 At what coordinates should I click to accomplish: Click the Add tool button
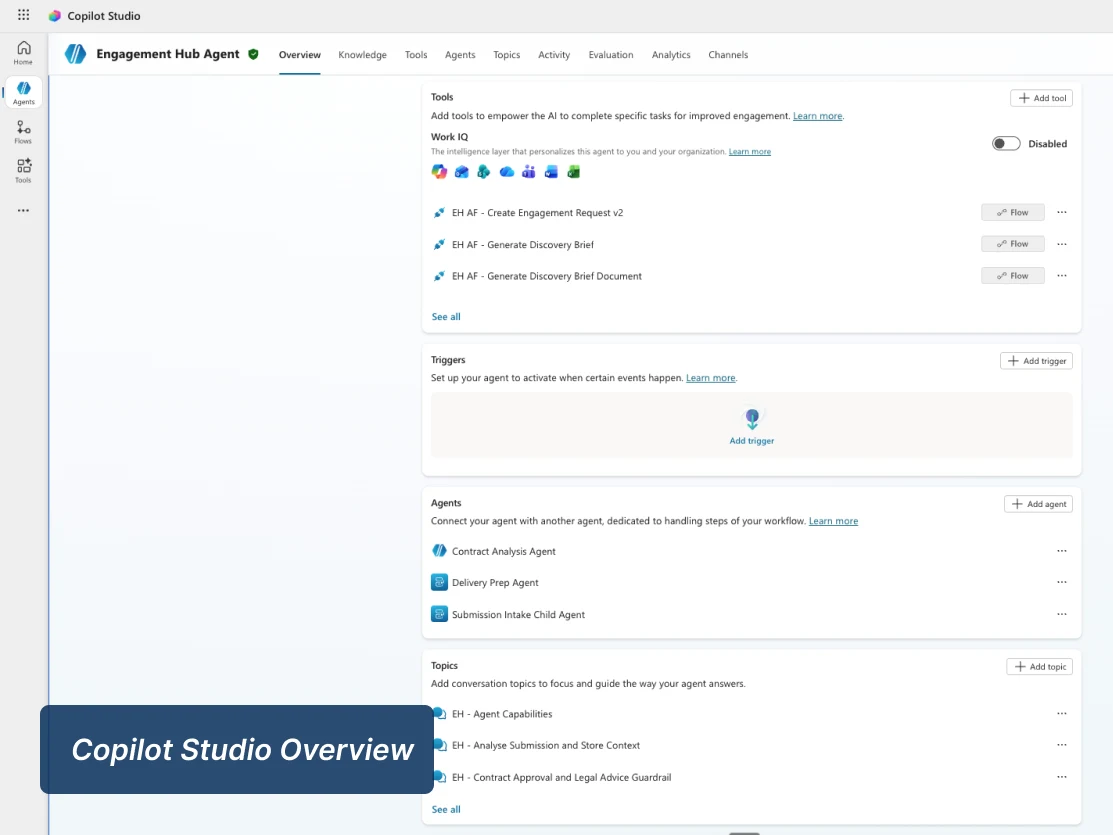point(1041,98)
